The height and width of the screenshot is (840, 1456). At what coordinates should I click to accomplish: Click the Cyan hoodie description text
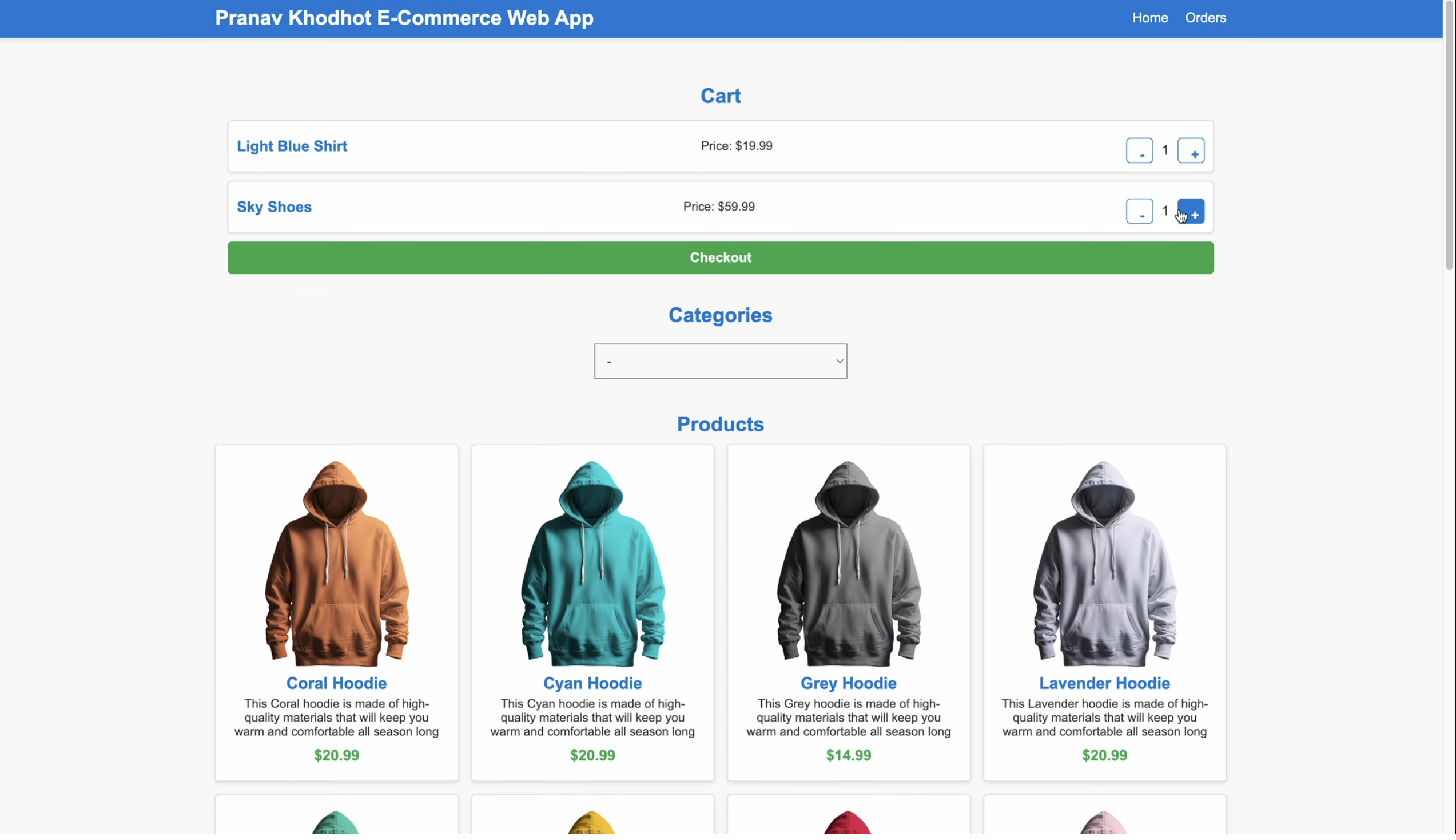[x=592, y=718]
